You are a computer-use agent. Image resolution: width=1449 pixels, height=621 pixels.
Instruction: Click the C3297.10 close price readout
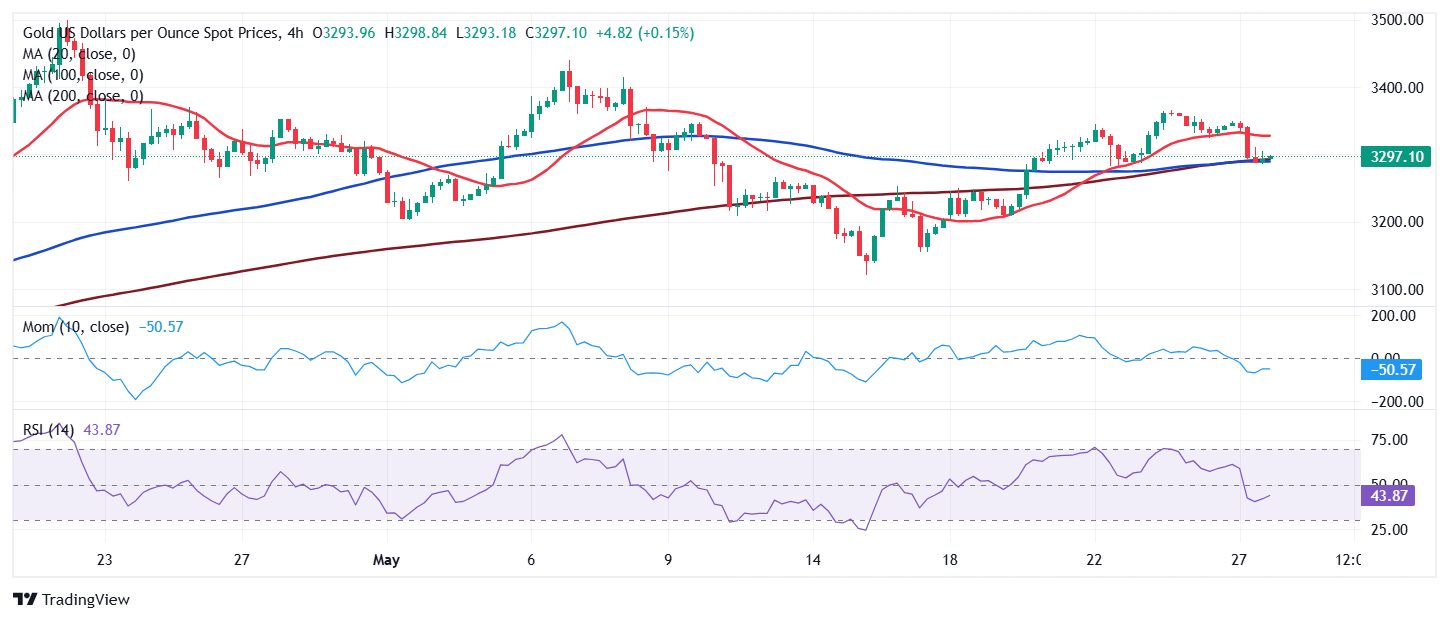click(x=542, y=33)
